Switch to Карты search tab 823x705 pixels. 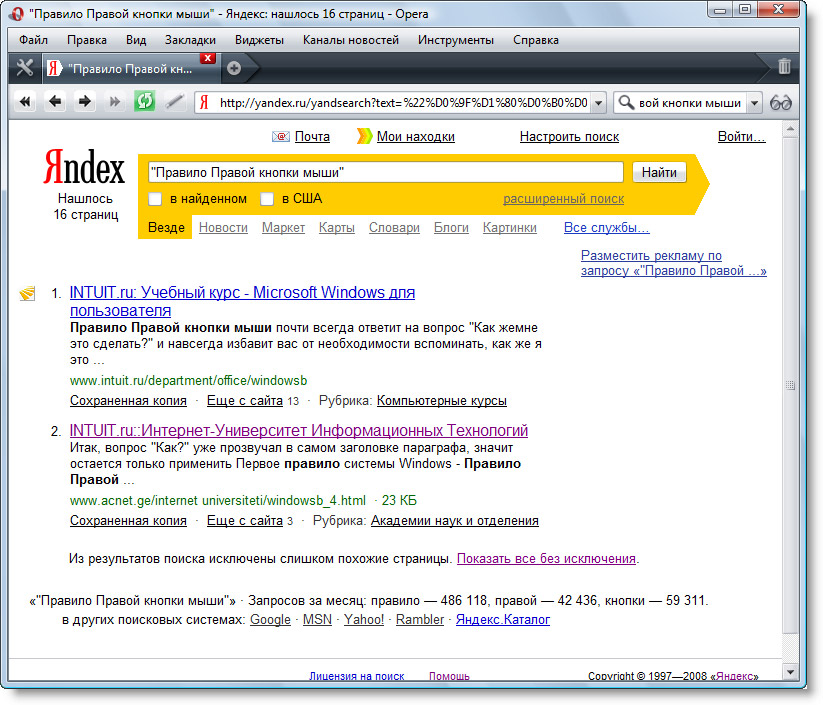336,227
